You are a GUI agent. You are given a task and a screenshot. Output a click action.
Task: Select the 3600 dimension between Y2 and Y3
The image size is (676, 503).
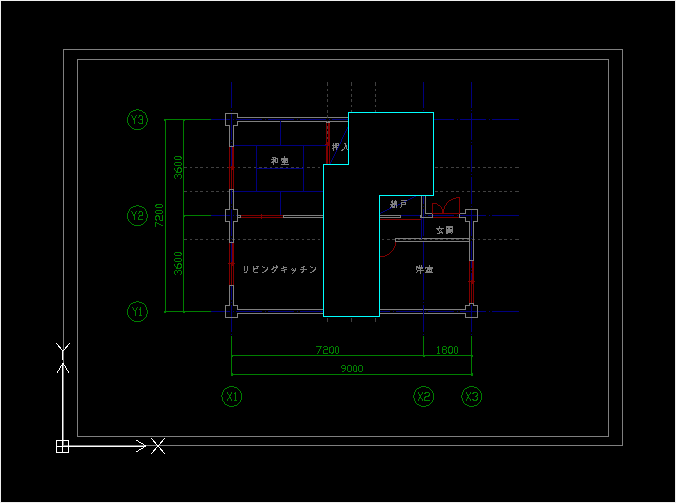tap(178, 167)
